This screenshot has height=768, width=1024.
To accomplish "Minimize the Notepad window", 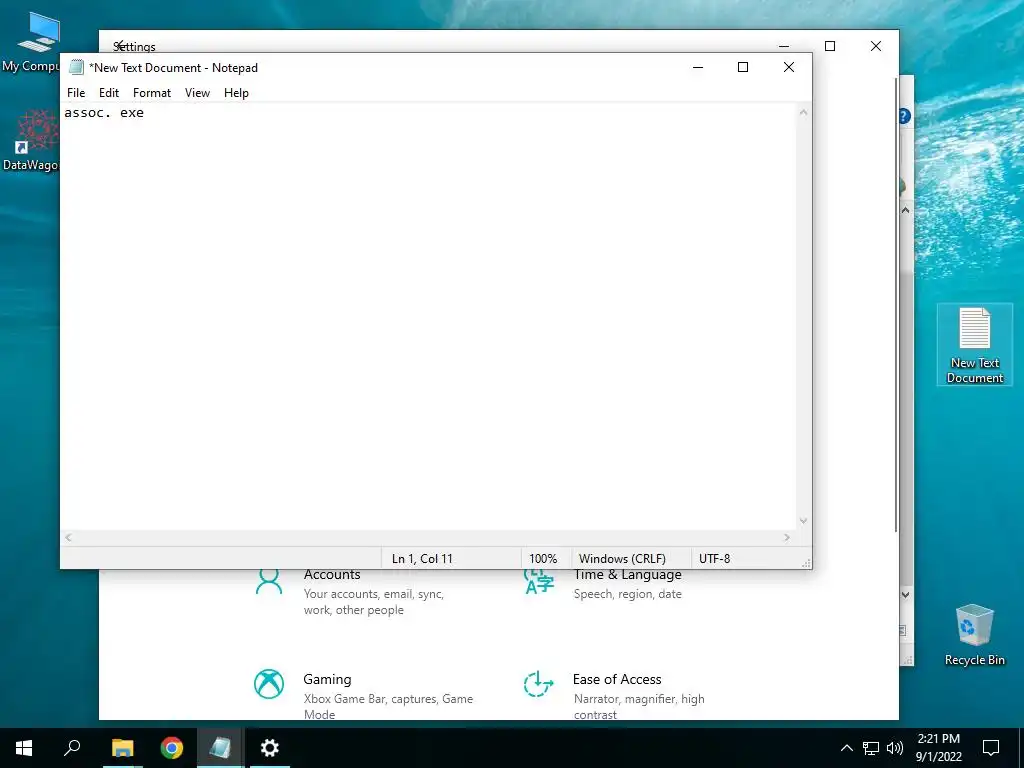I will [697, 67].
